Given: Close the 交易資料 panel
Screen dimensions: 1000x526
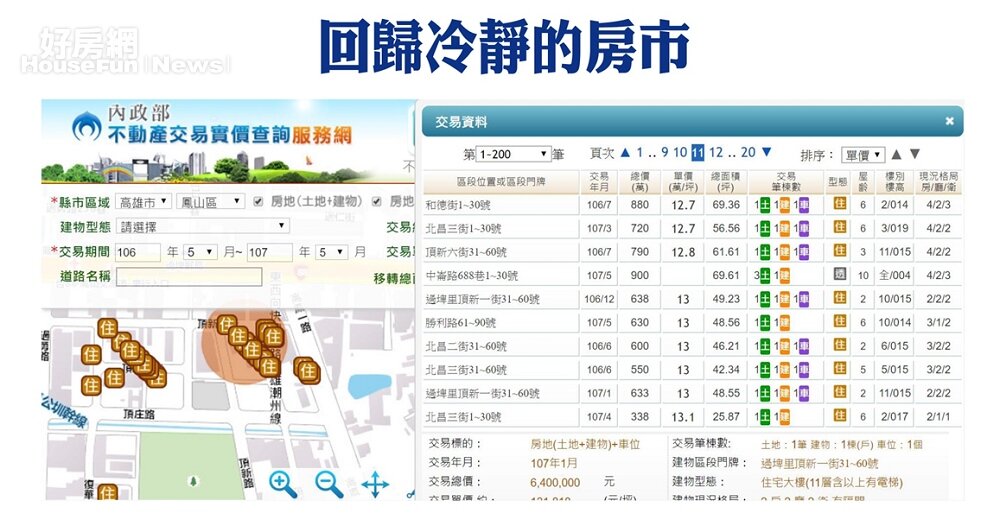Looking at the screenshot, I should pyautogui.click(x=949, y=121).
